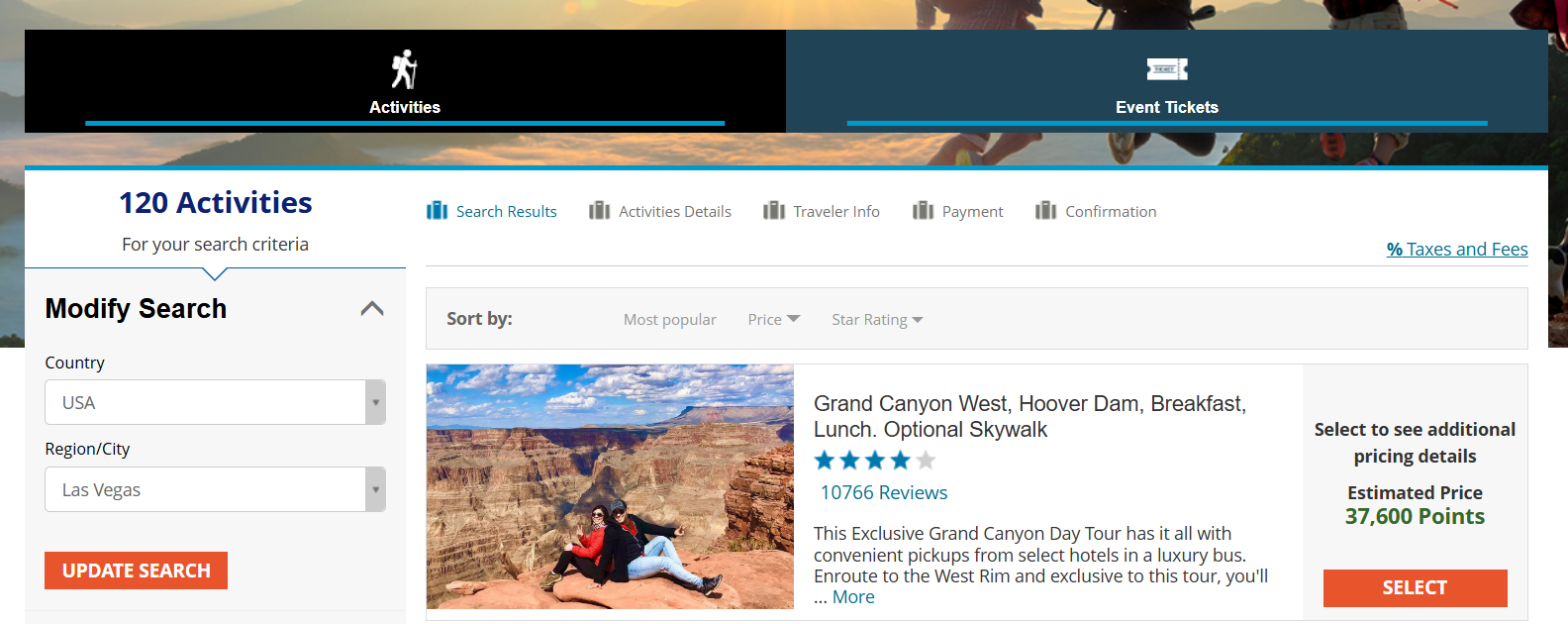Viewport: 1568px width, 624px height.
Task: Click the Grand Canyon tour photo thumbnail
Action: click(x=610, y=486)
